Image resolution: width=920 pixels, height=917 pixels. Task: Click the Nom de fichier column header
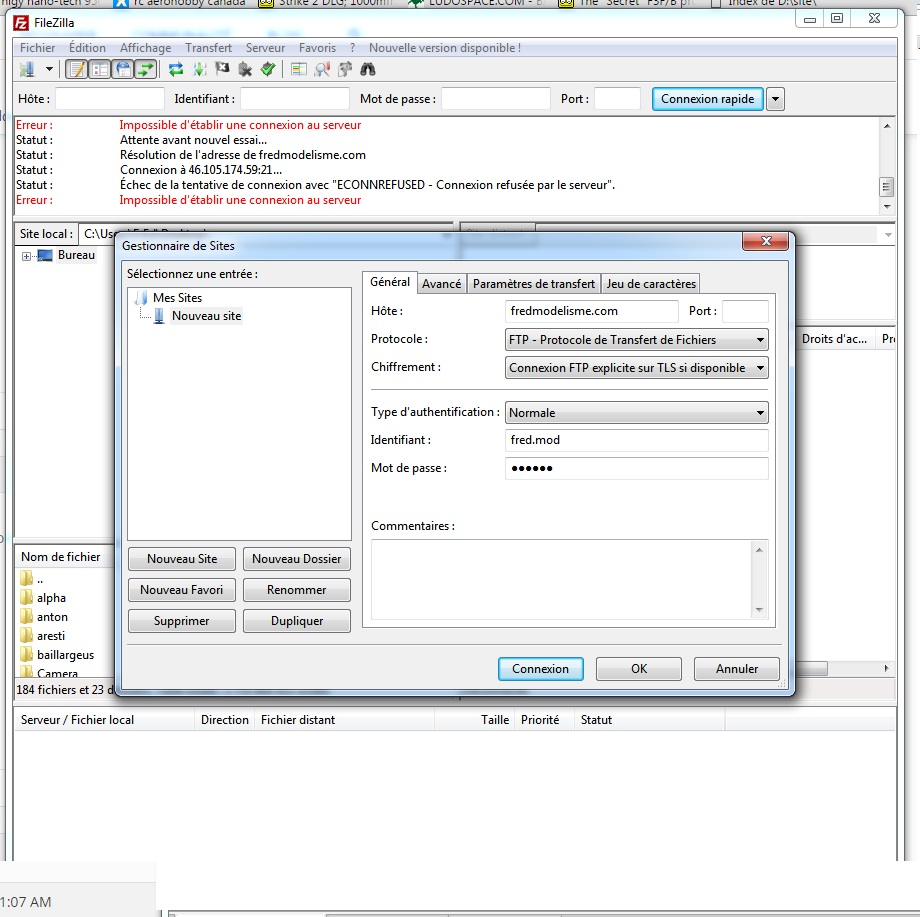[60, 557]
